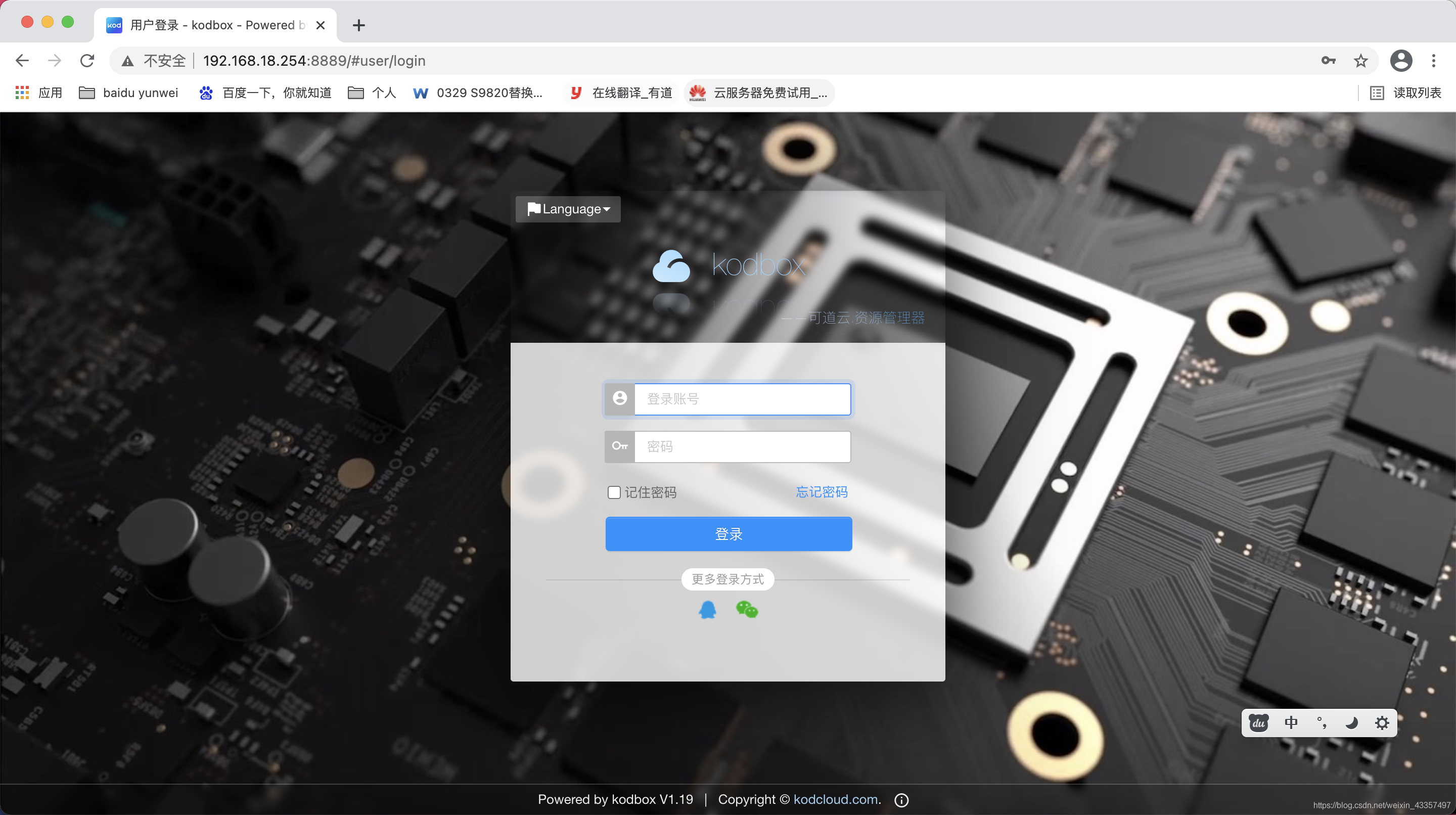Screen dimensions: 1456x815
Task: Expand 更多登录方式 more login options
Action: point(729,578)
